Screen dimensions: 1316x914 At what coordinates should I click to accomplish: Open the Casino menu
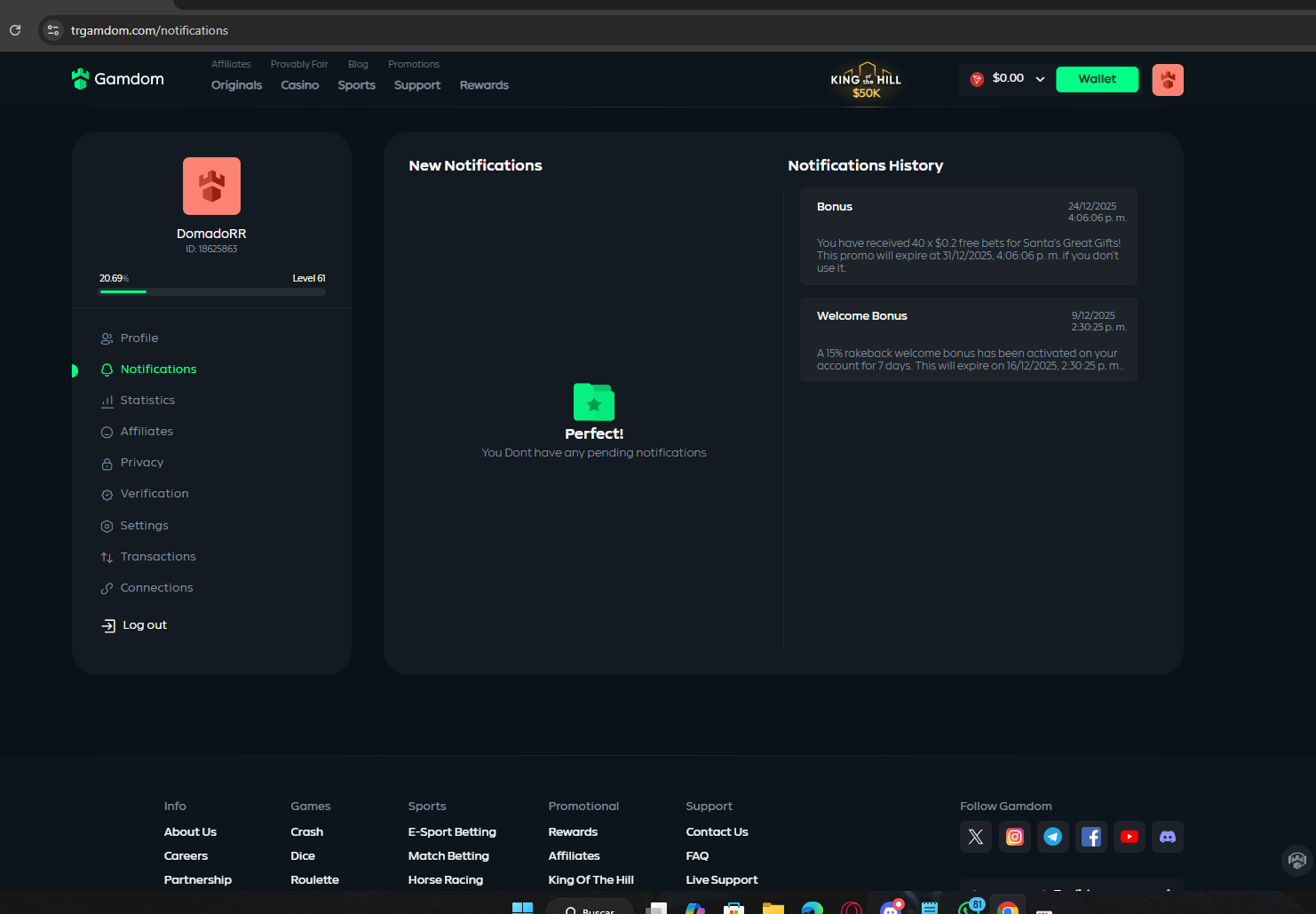click(x=300, y=85)
